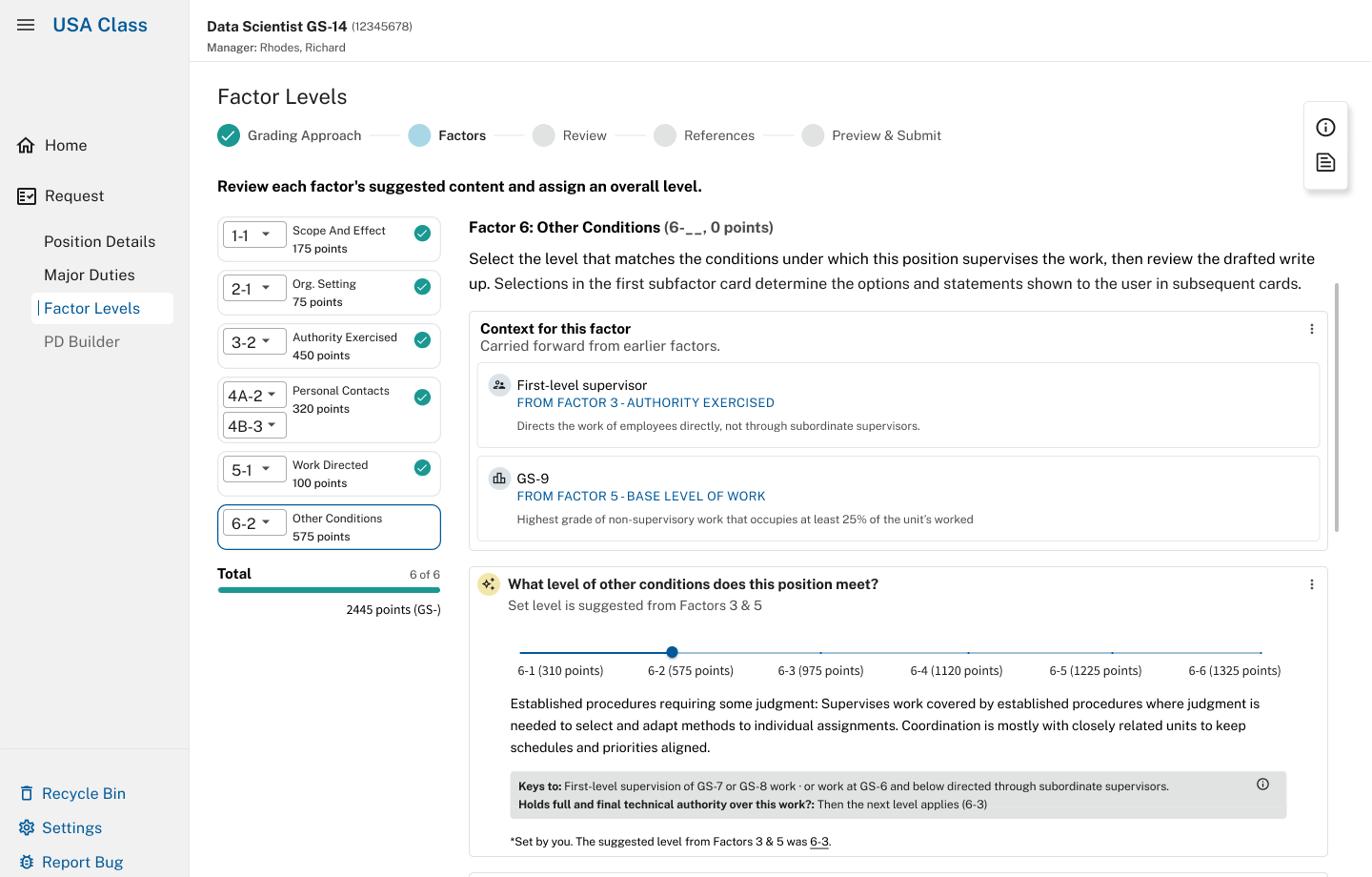Click the Authority Exercised completed checkmark
The image size is (1372, 877).
click(x=422, y=340)
